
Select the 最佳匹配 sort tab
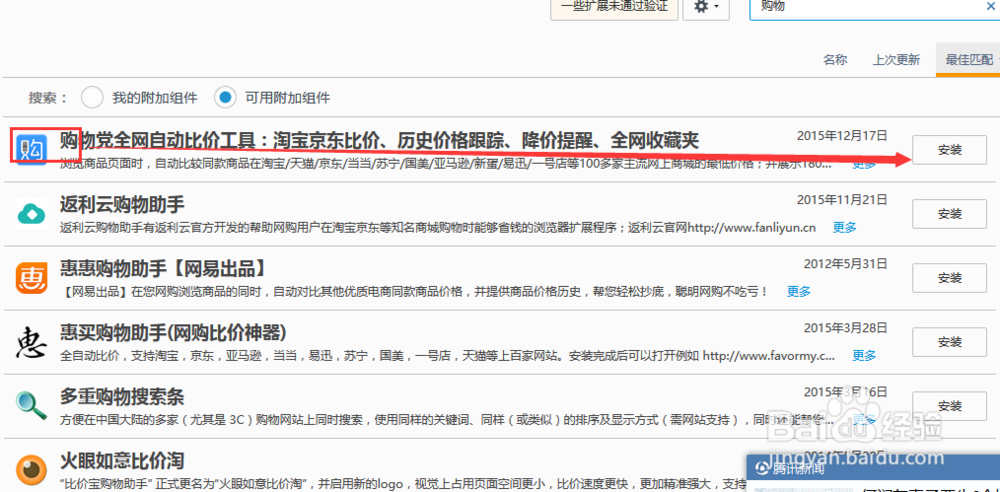969,60
